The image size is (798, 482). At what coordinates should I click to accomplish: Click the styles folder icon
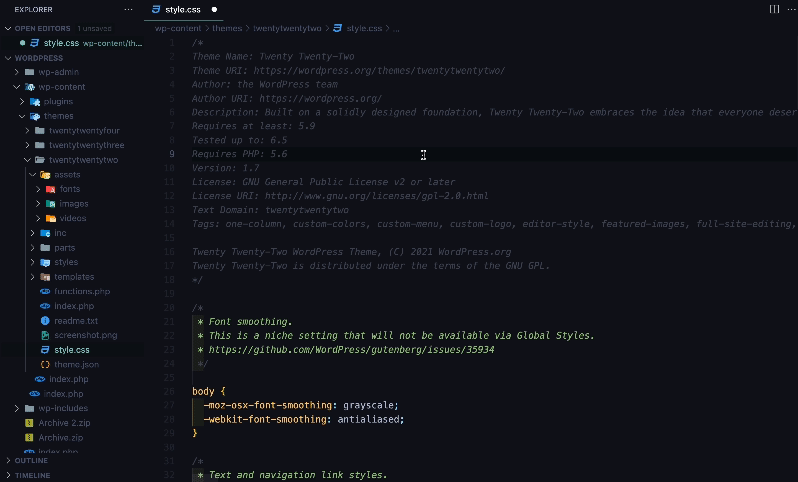[45, 262]
